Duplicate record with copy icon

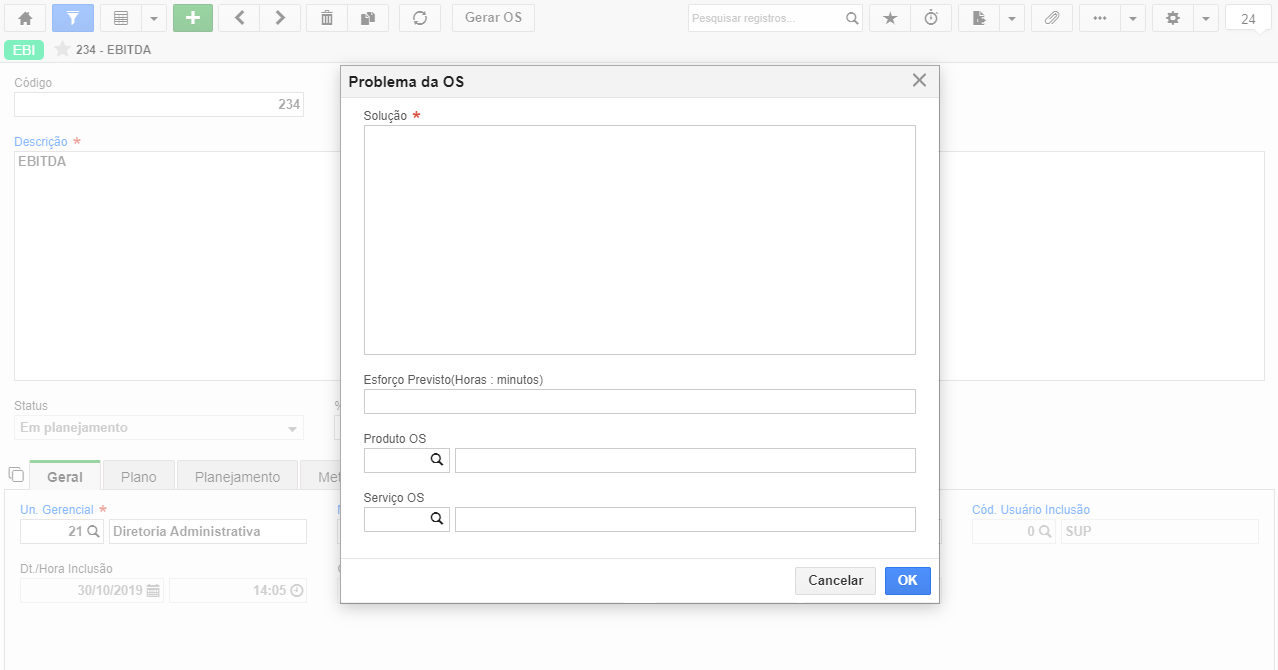(x=367, y=18)
